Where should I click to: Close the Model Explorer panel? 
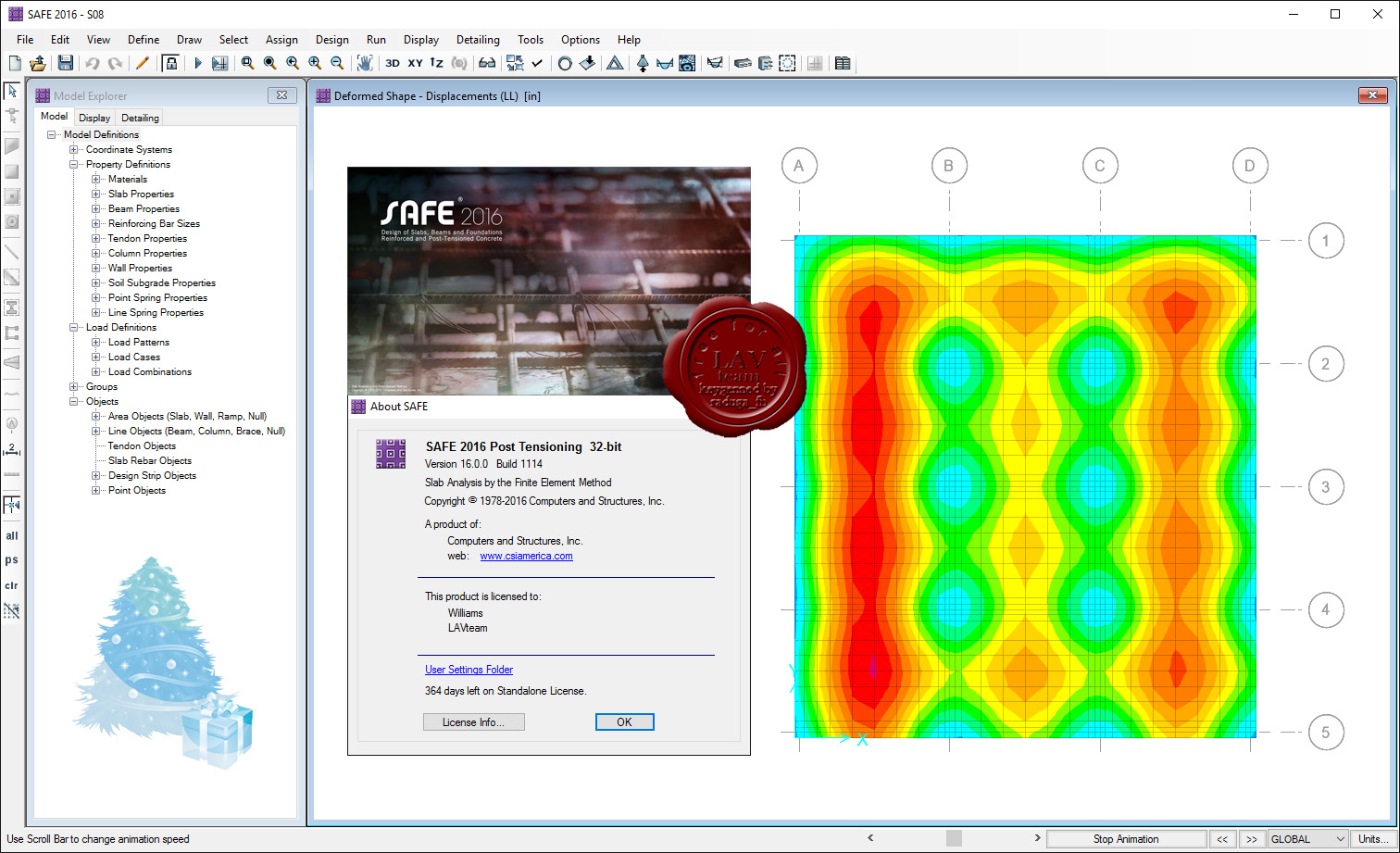pos(282,95)
